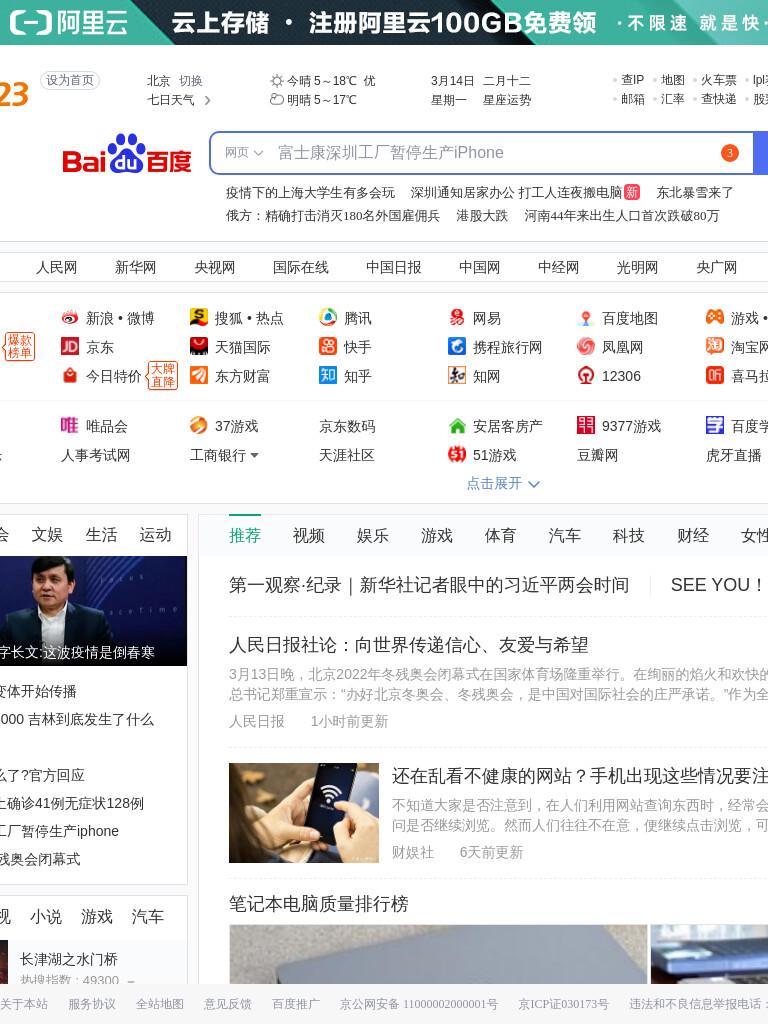This screenshot has width=768, height=1024.
Task: Open the Sina Weibo icon link
Action: click(x=70, y=318)
